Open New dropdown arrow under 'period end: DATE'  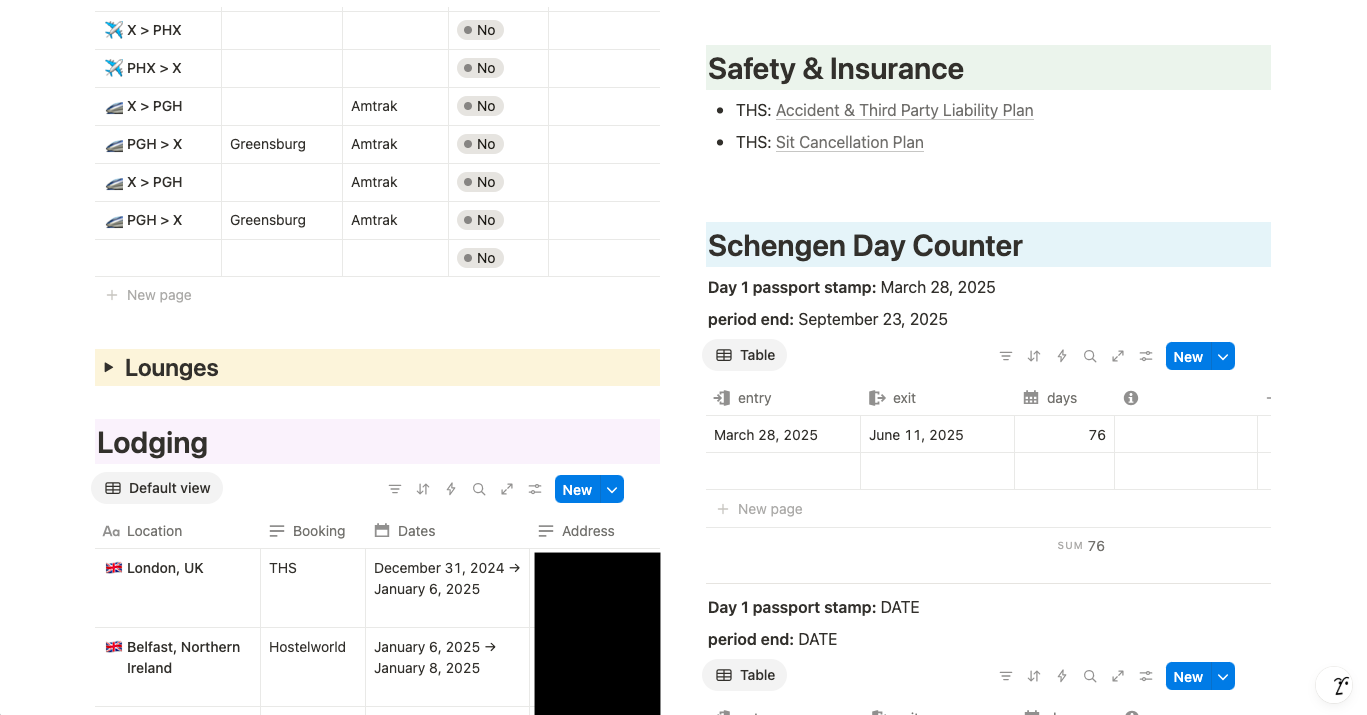(x=1224, y=677)
